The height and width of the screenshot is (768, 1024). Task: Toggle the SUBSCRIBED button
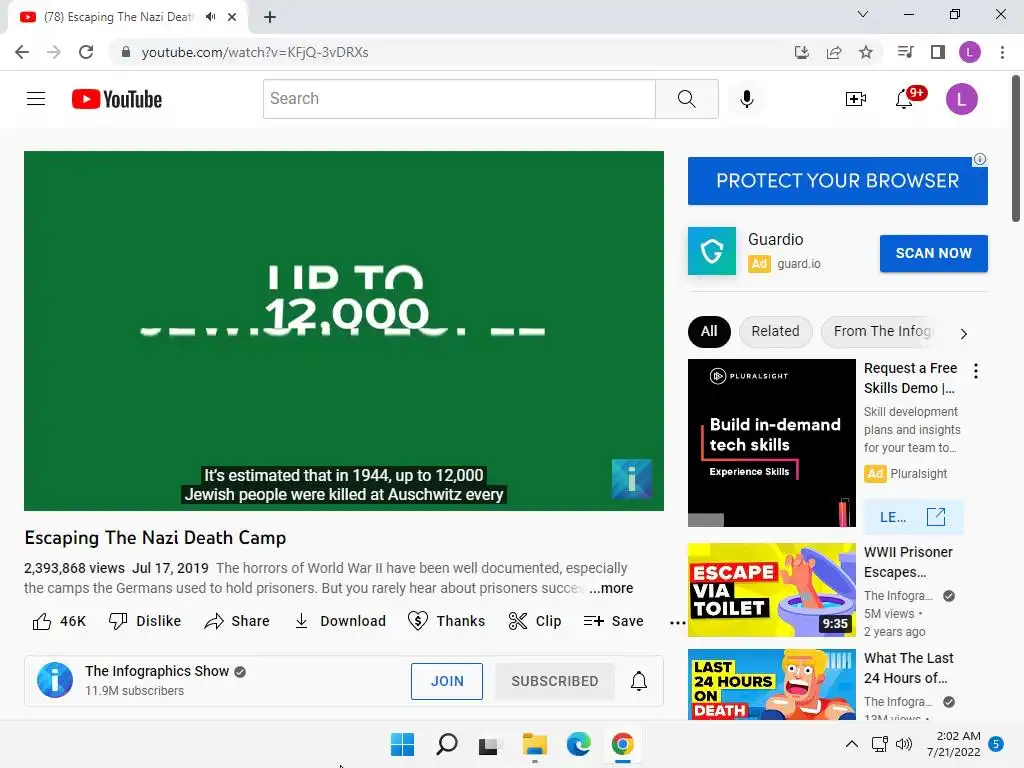[554, 681]
